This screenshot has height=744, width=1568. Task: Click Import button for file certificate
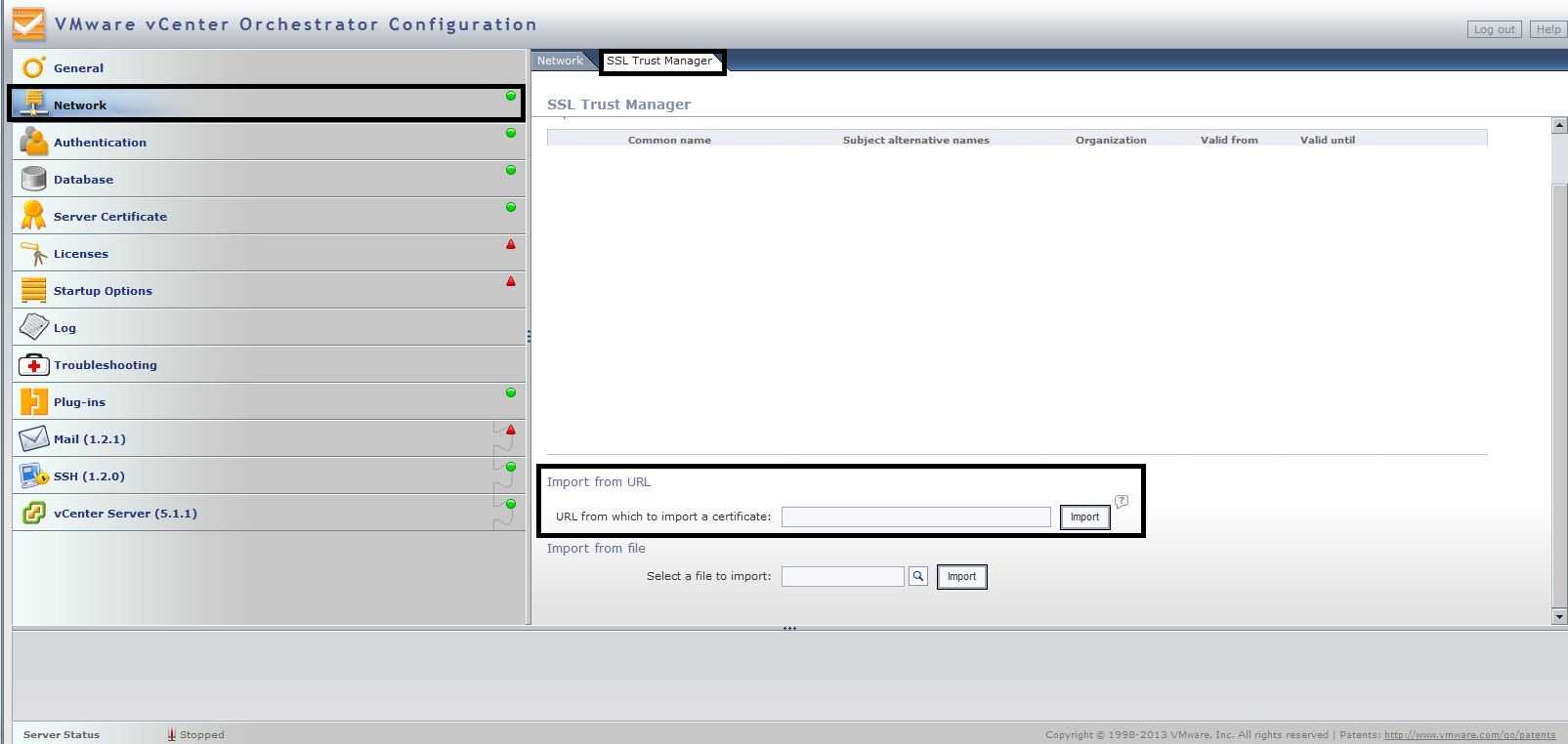pos(961,576)
